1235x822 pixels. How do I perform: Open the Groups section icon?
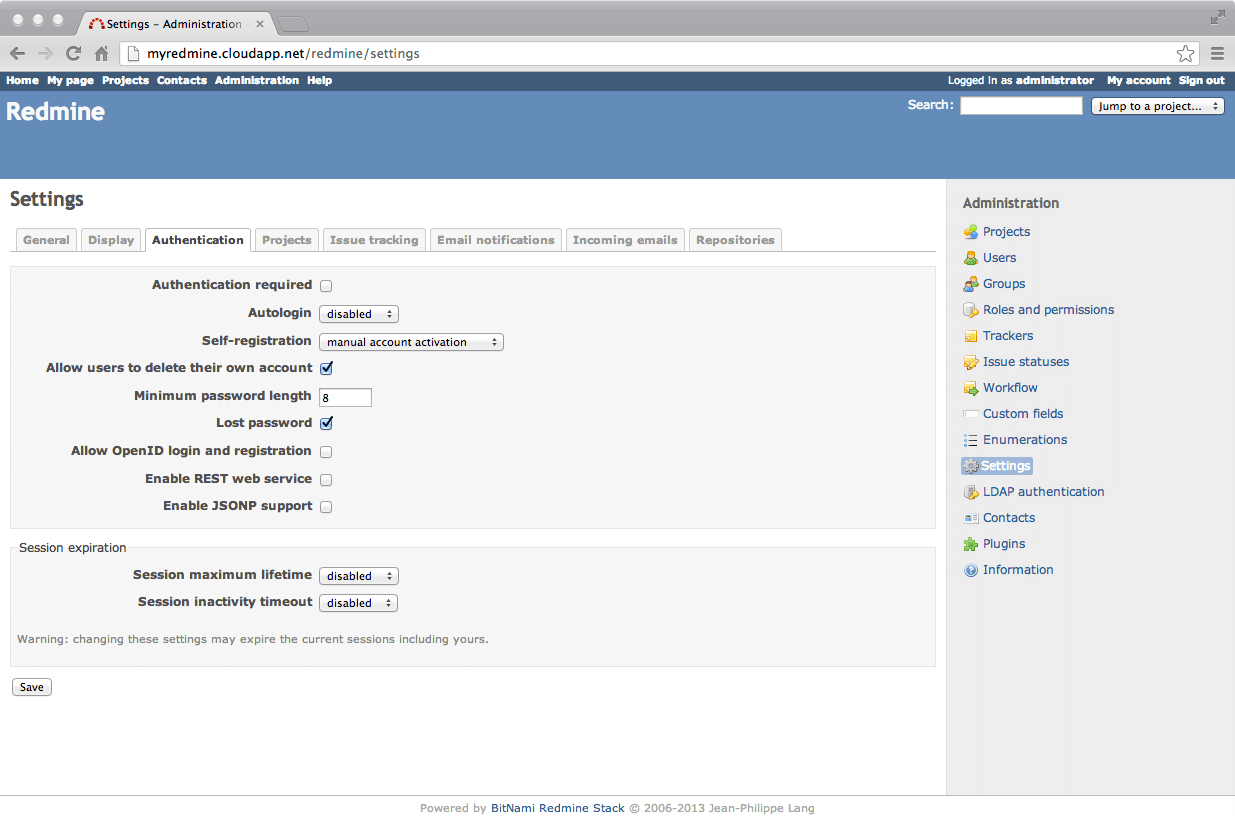click(x=970, y=283)
